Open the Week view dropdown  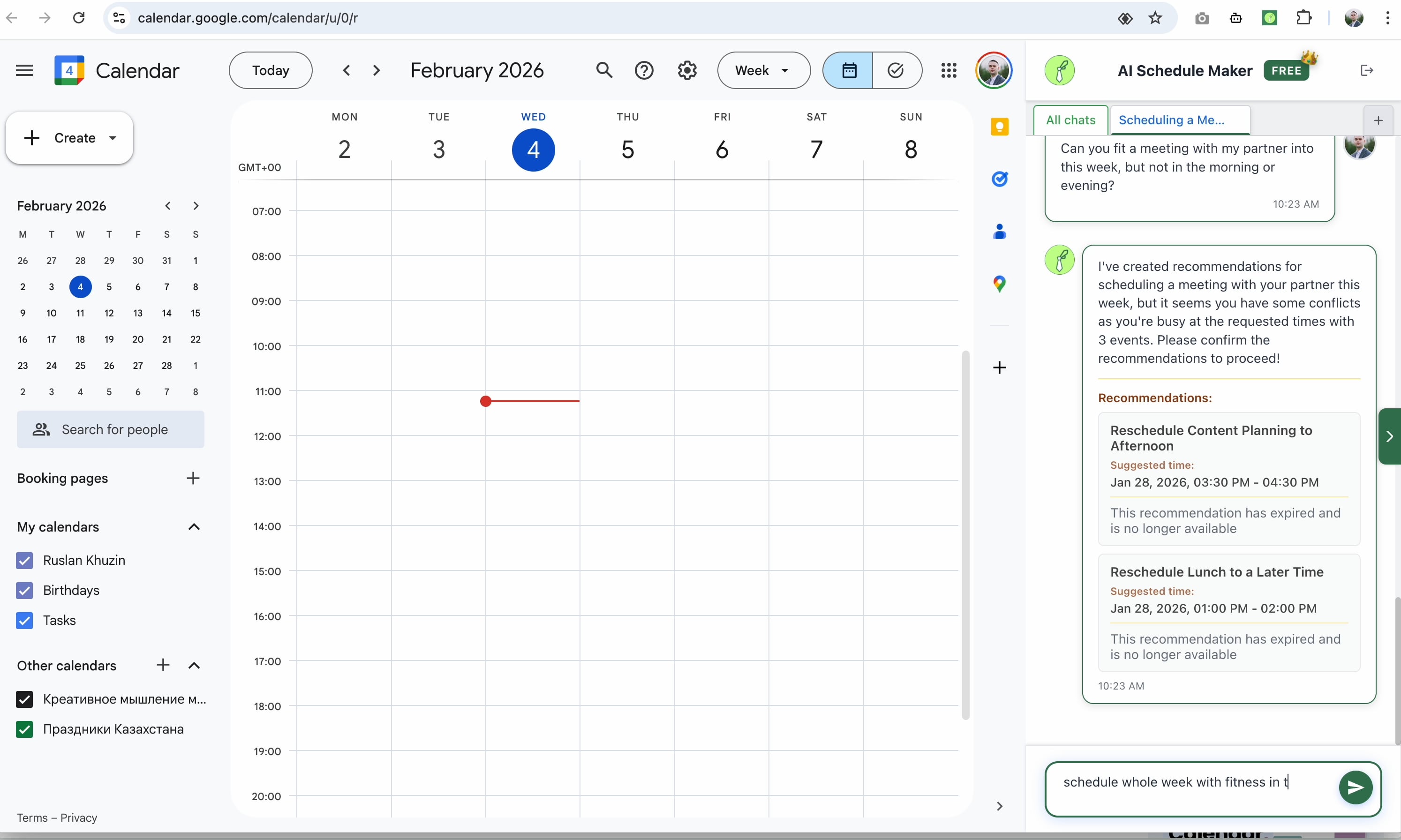764,70
